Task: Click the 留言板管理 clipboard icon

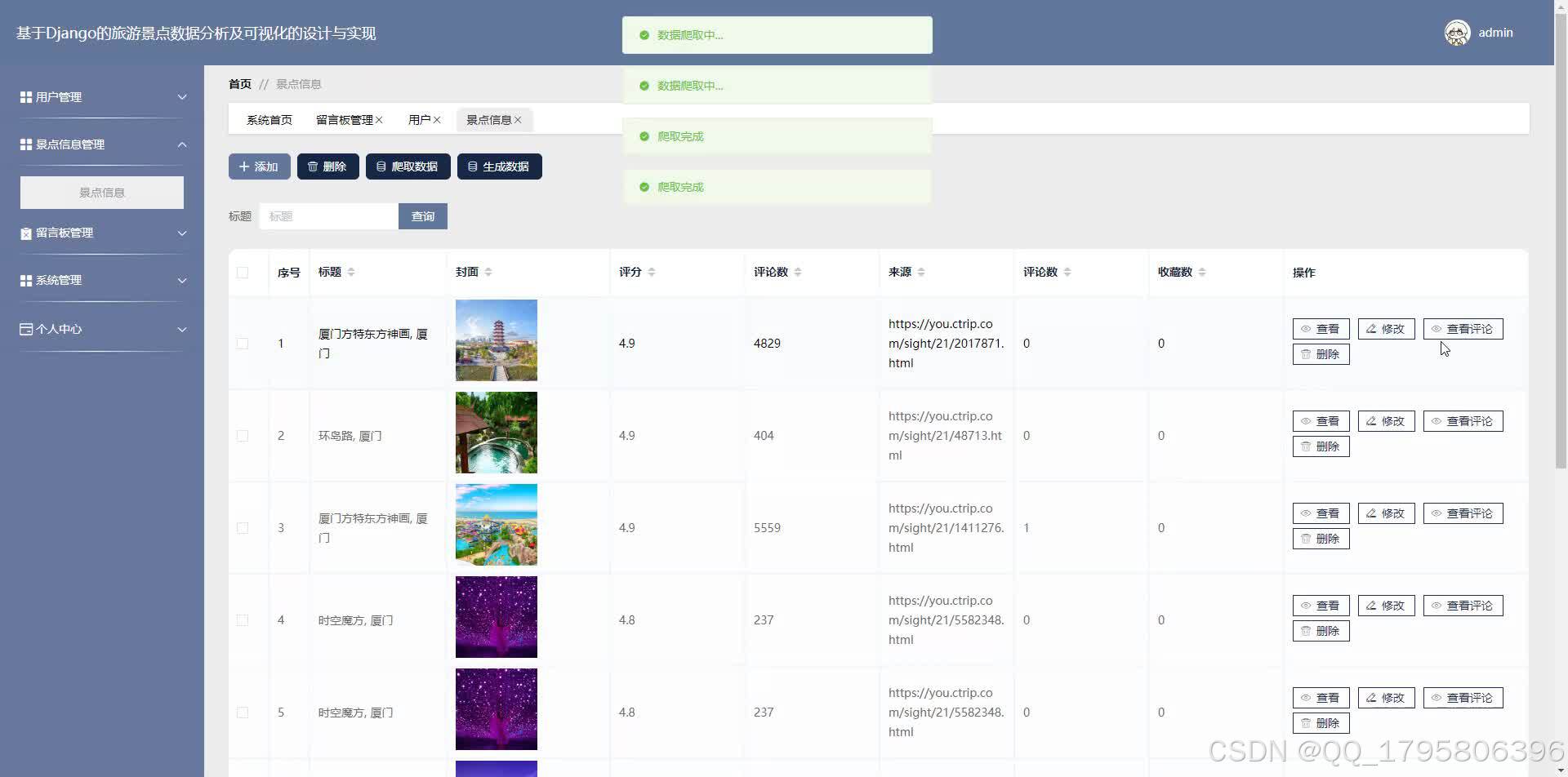Action: click(x=26, y=233)
